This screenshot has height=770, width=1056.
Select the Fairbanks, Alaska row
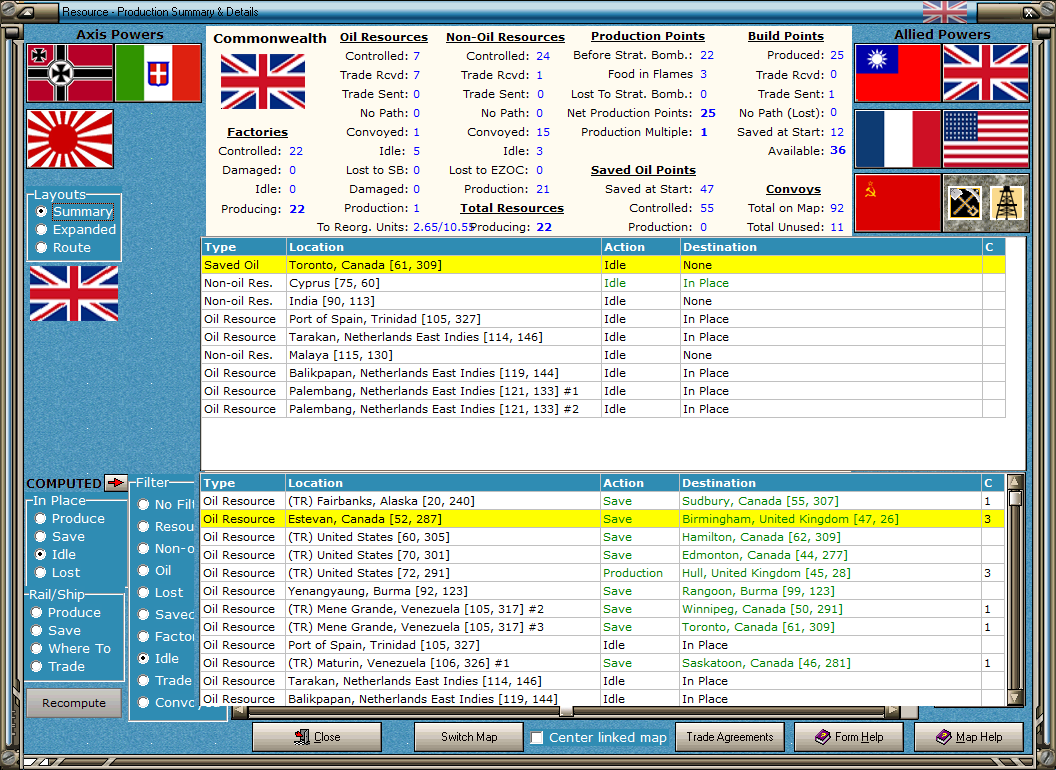click(x=602, y=501)
